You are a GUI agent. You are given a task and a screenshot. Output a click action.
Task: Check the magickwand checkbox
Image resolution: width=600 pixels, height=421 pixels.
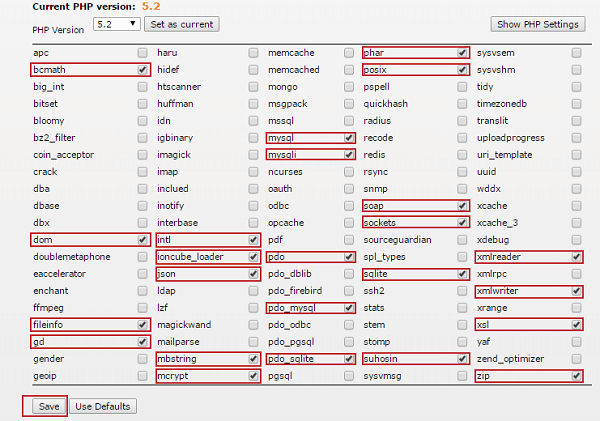(x=253, y=325)
